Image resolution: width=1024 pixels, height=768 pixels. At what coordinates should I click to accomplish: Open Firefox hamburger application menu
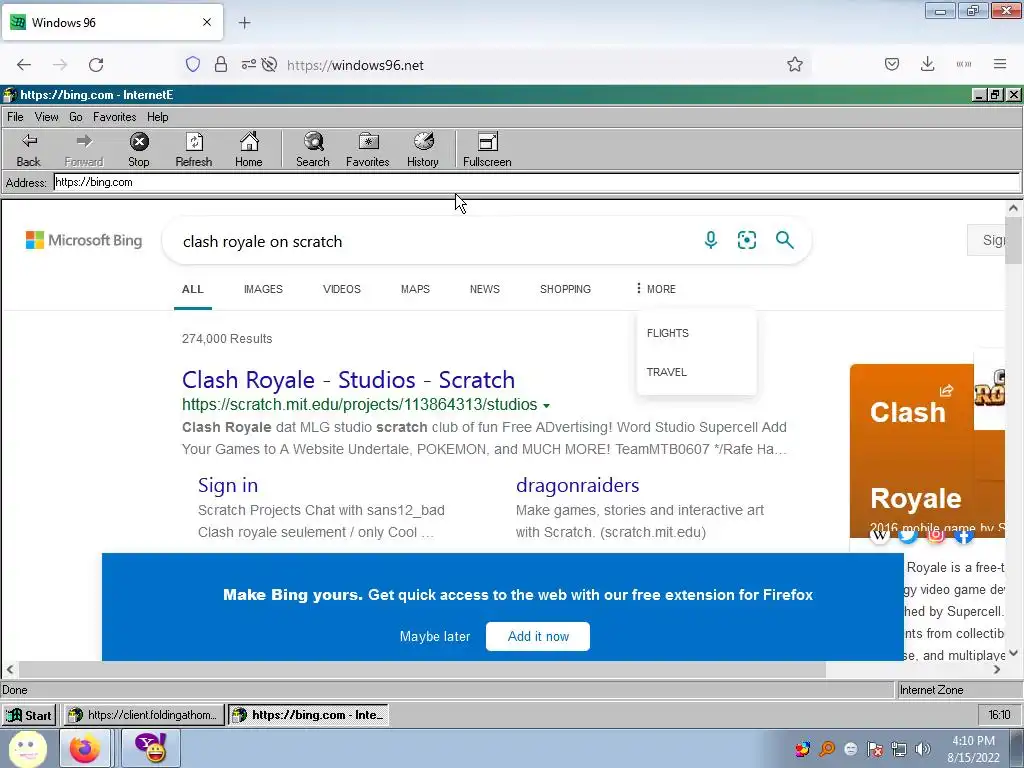1000,64
